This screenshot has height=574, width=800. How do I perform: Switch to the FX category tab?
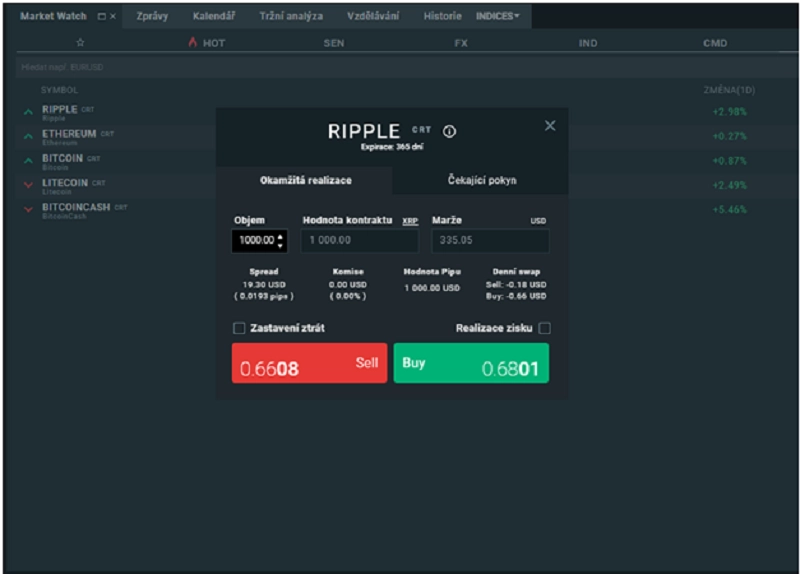click(461, 43)
